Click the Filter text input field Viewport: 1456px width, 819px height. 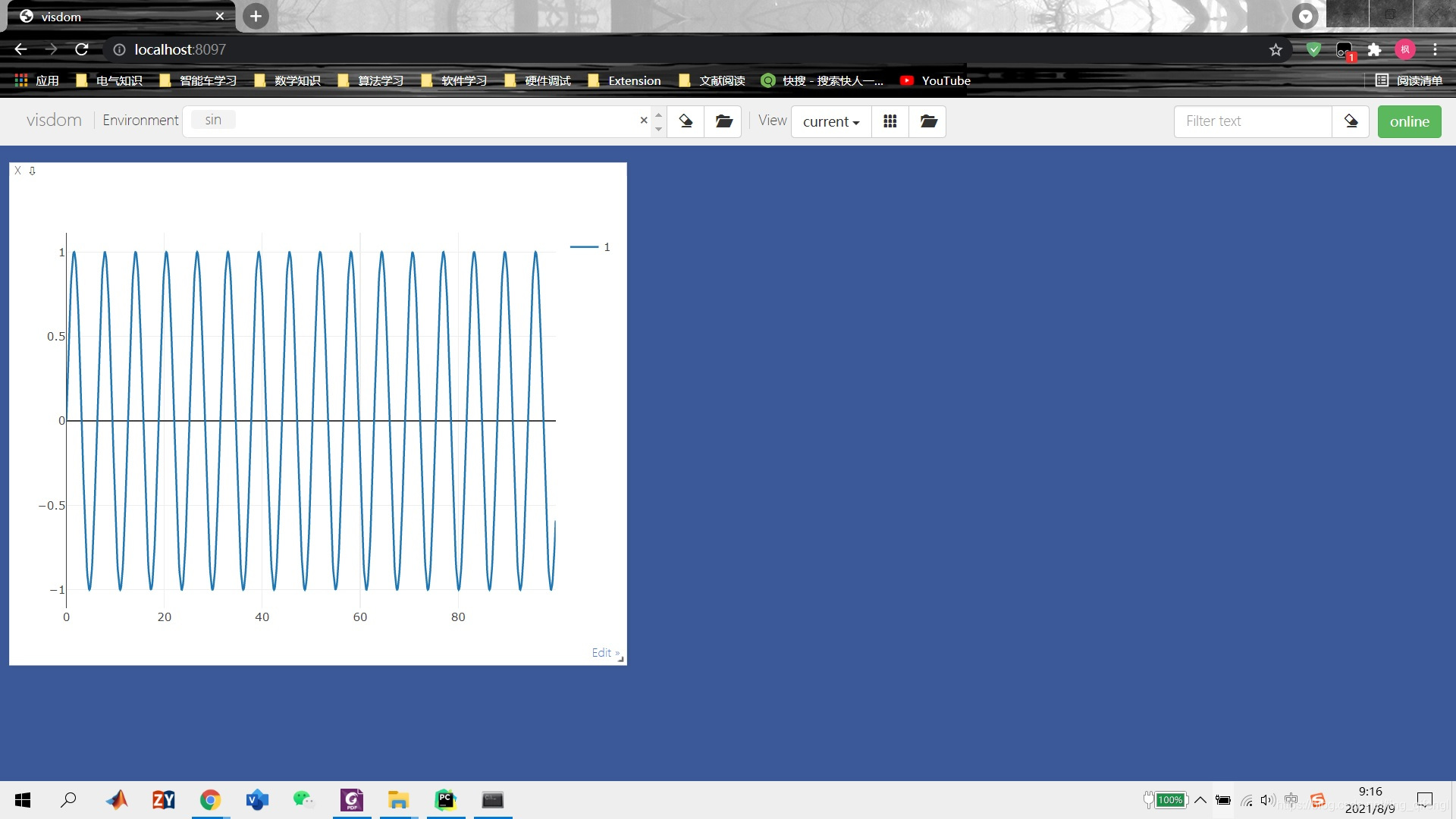[1252, 121]
